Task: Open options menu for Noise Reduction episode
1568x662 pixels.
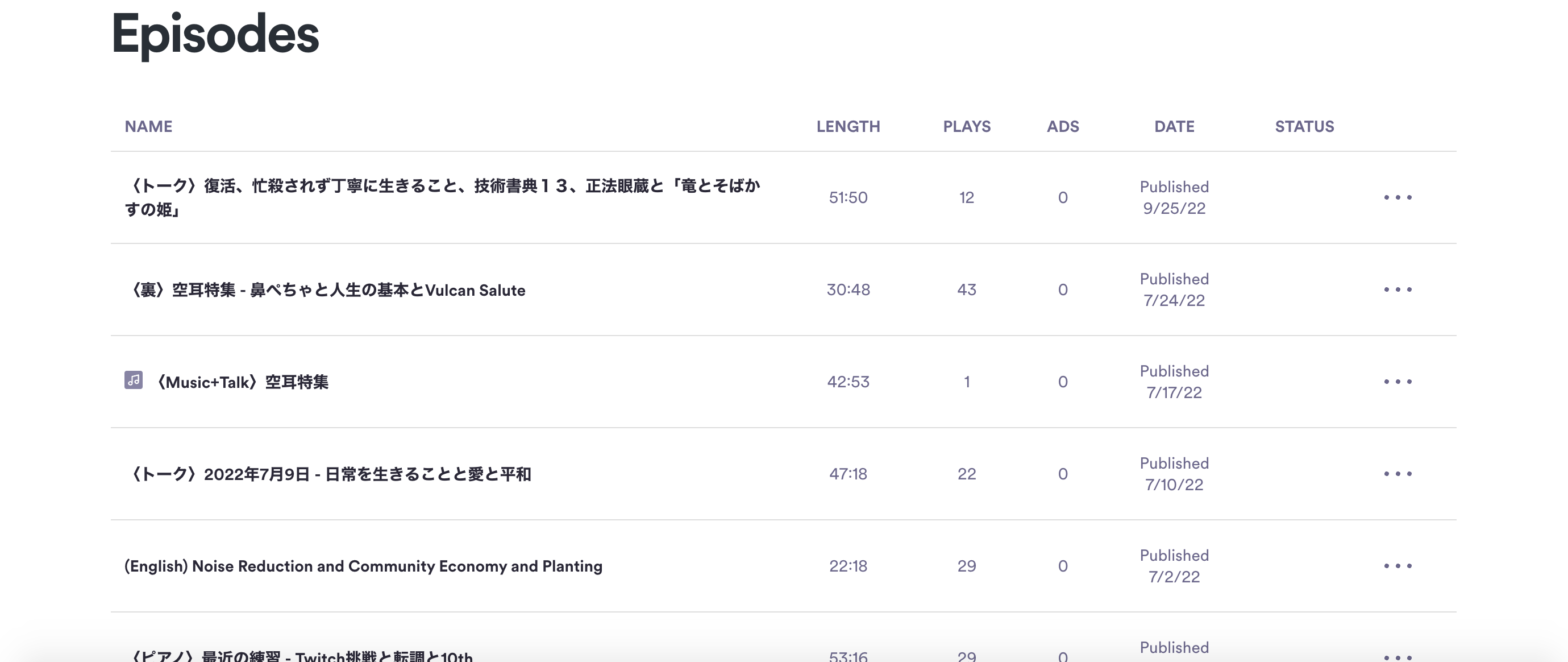Action: (x=1398, y=566)
